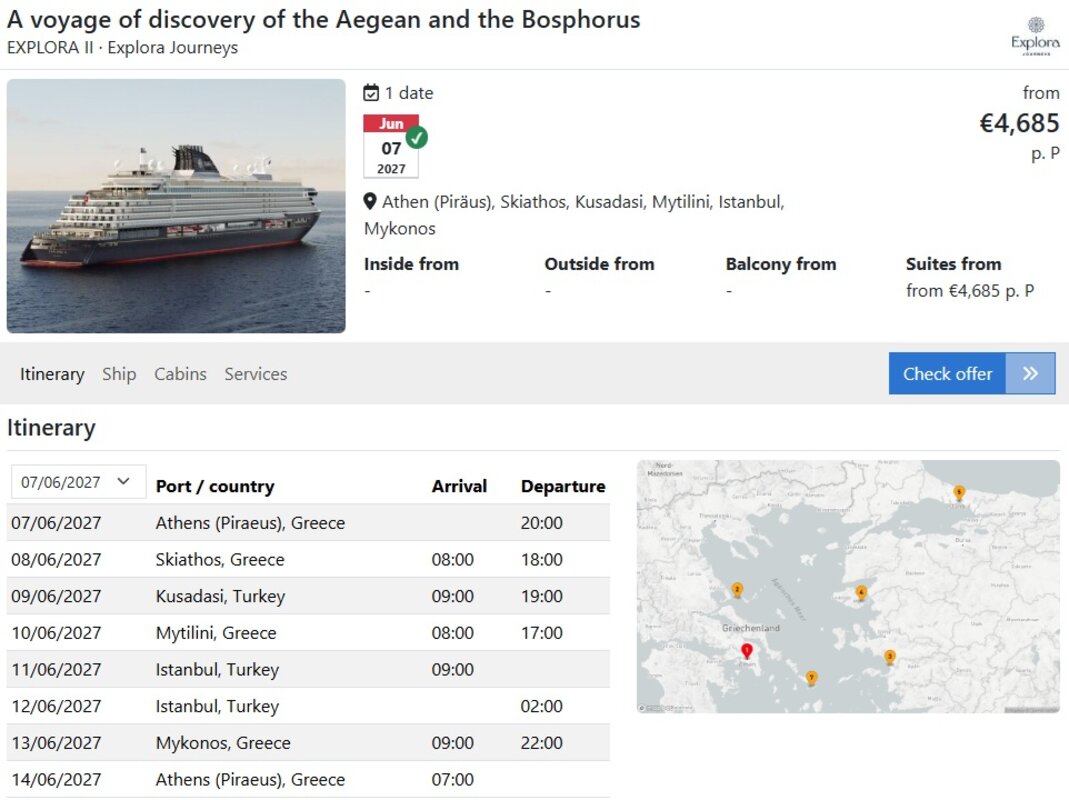Click map marker 5 at Istanbul
Screen dimensions: 1069x800
[x=959, y=493]
